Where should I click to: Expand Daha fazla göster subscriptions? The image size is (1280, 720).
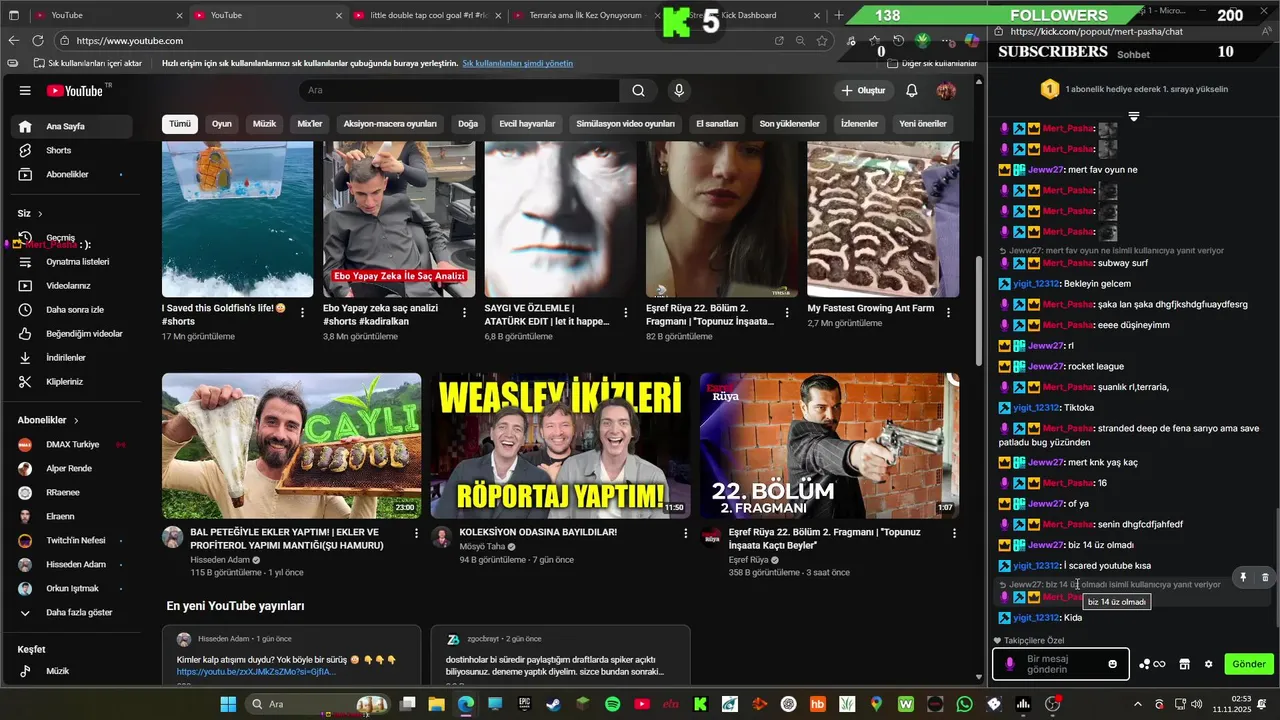(x=72, y=613)
